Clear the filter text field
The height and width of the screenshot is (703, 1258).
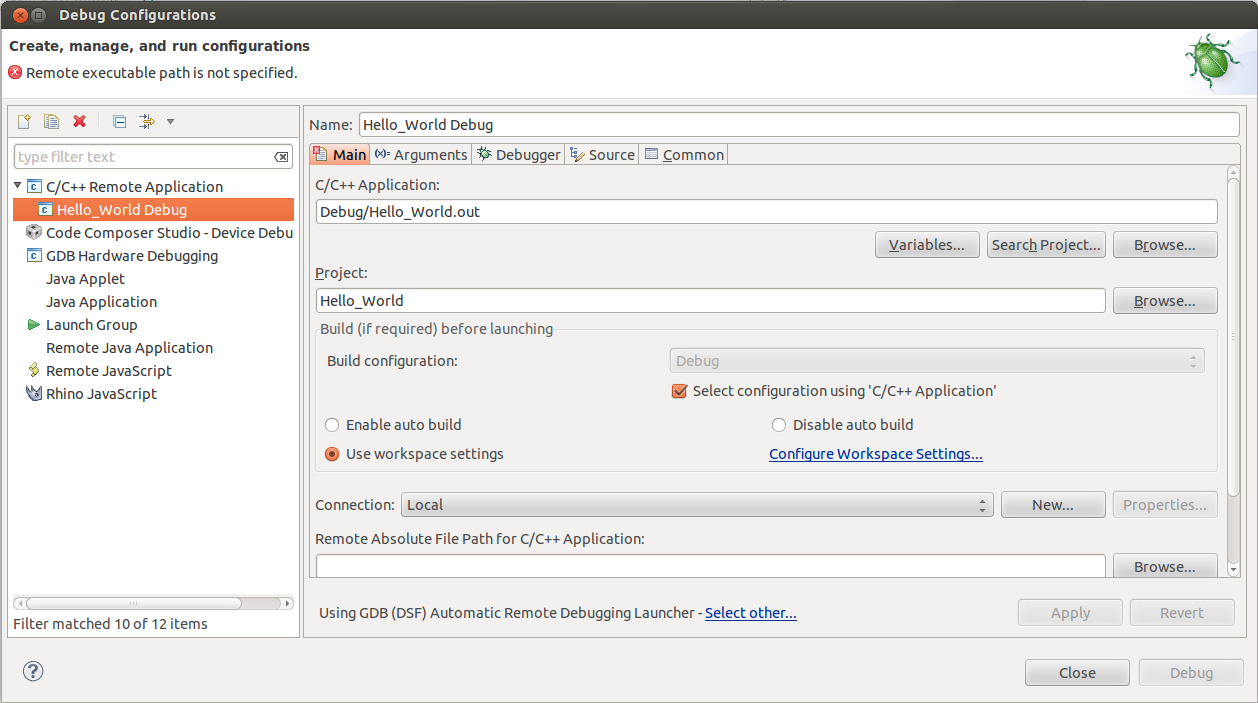pyautogui.click(x=283, y=156)
